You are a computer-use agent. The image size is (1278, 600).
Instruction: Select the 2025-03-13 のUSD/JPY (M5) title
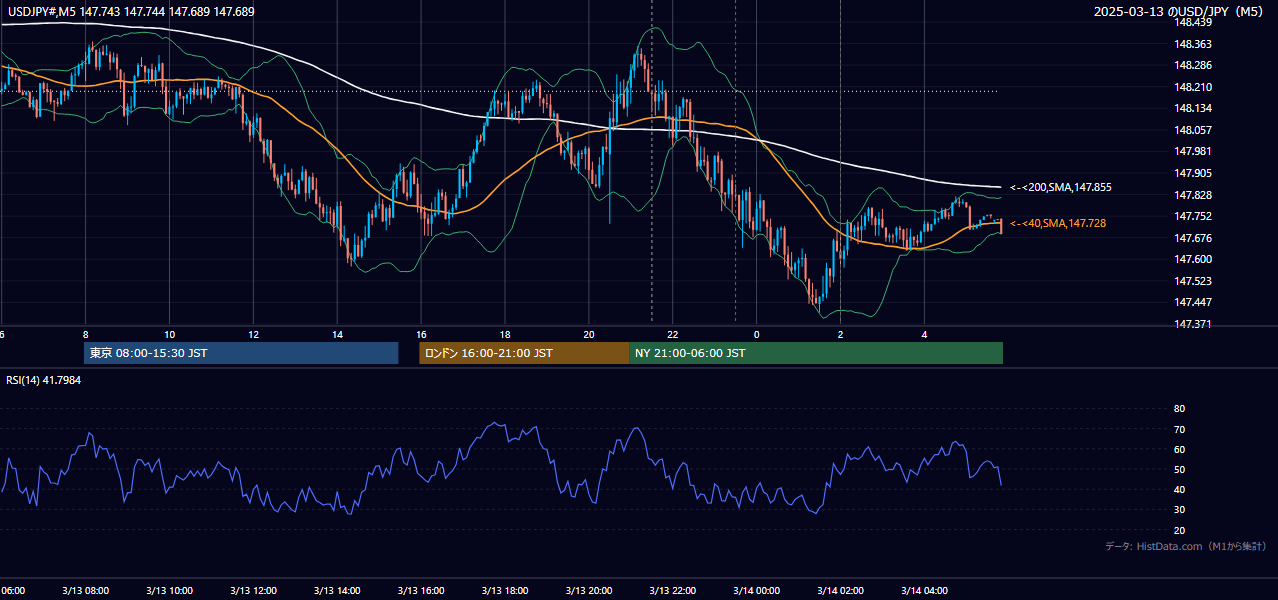1180,12
